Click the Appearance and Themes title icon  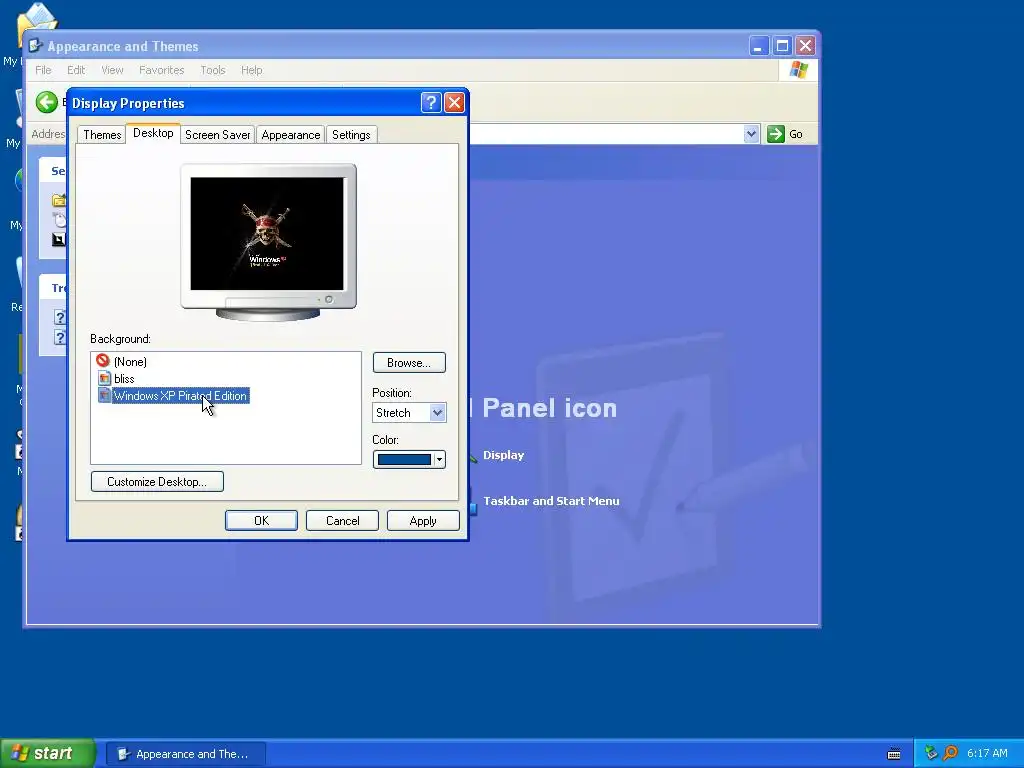(36, 46)
